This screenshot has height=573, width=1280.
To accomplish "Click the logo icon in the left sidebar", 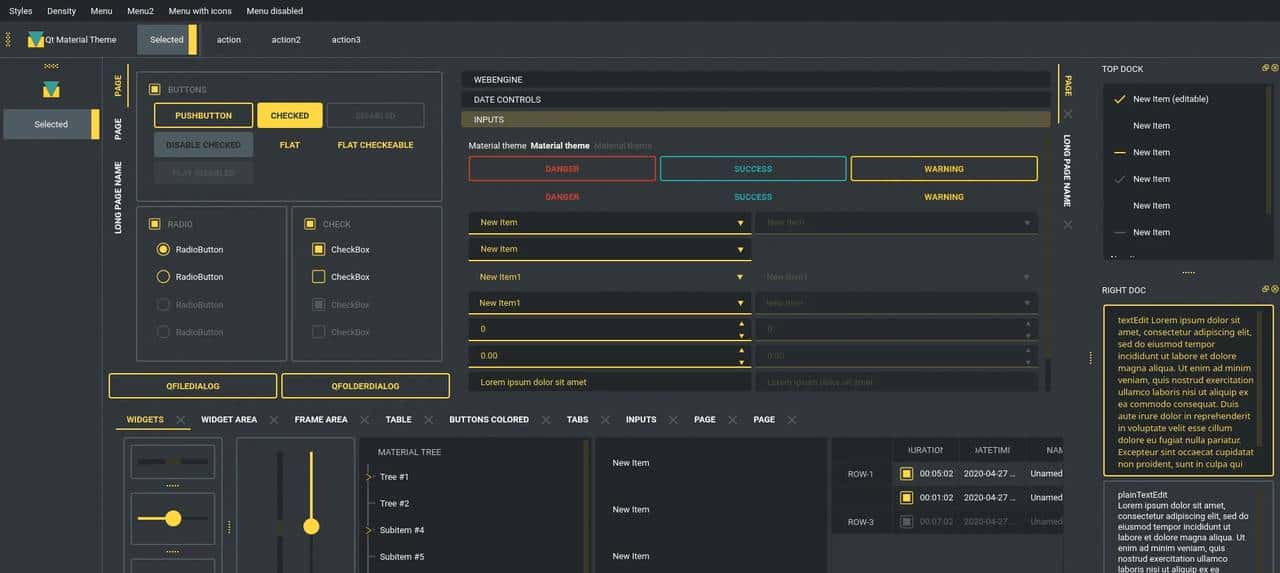I will pos(51,89).
